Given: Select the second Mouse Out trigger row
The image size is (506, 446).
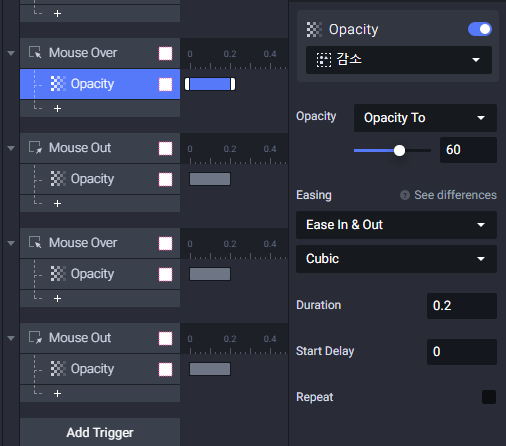Looking at the screenshot, I should [x=100, y=338].
